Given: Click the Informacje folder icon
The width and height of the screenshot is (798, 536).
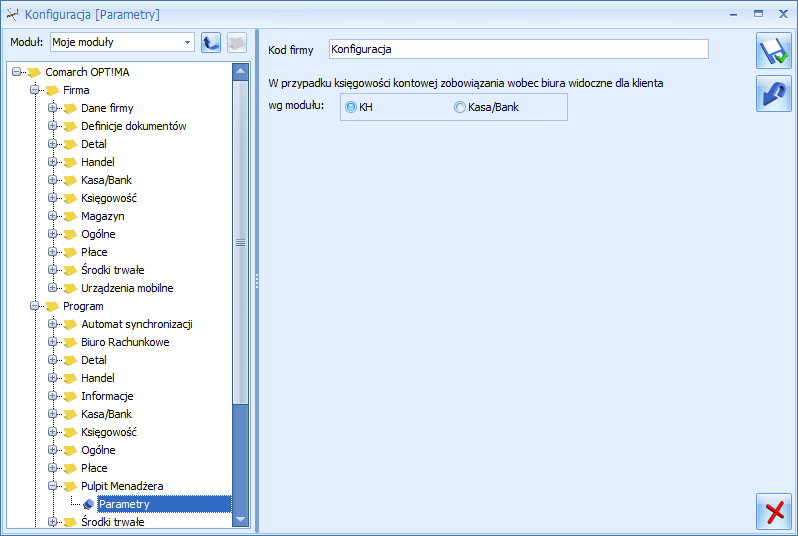Looking at the screenshot, I should [x=70, y=396].
